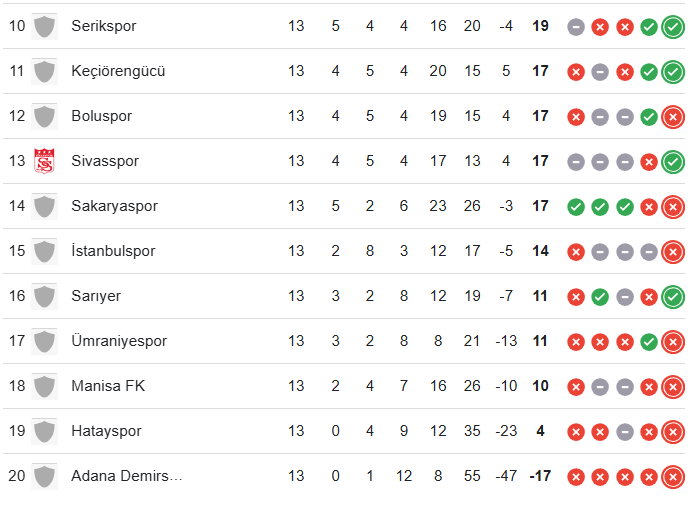Click Ümraniyespor's green win form icon
692x510 pixels.
tap(649, 342)
